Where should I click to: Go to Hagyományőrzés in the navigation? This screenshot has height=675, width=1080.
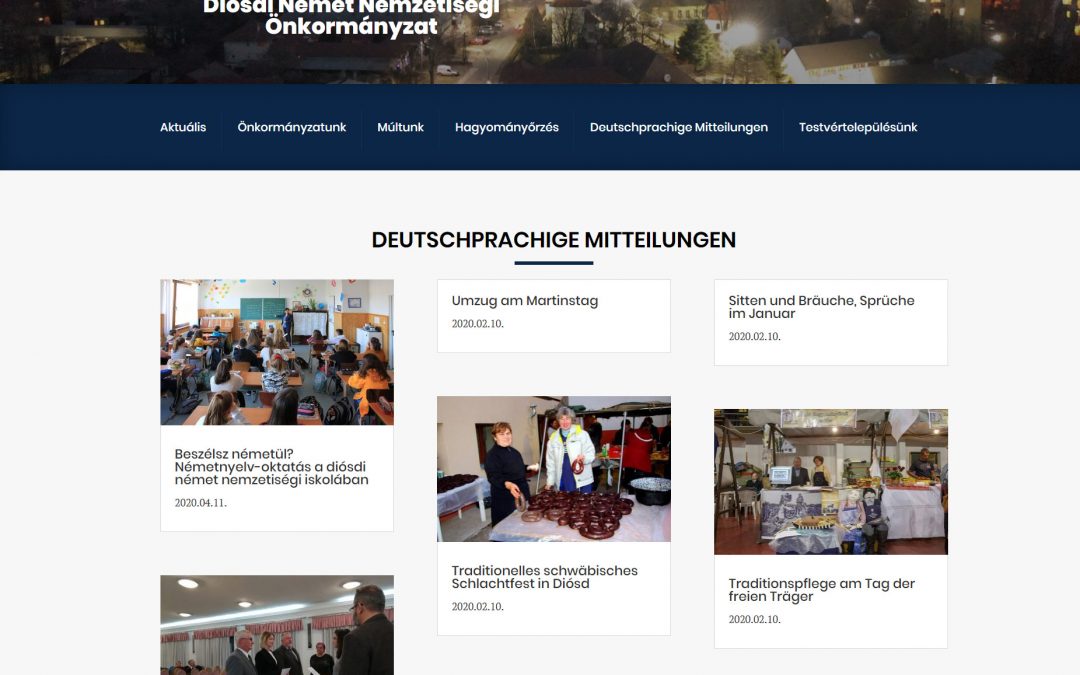506,127
